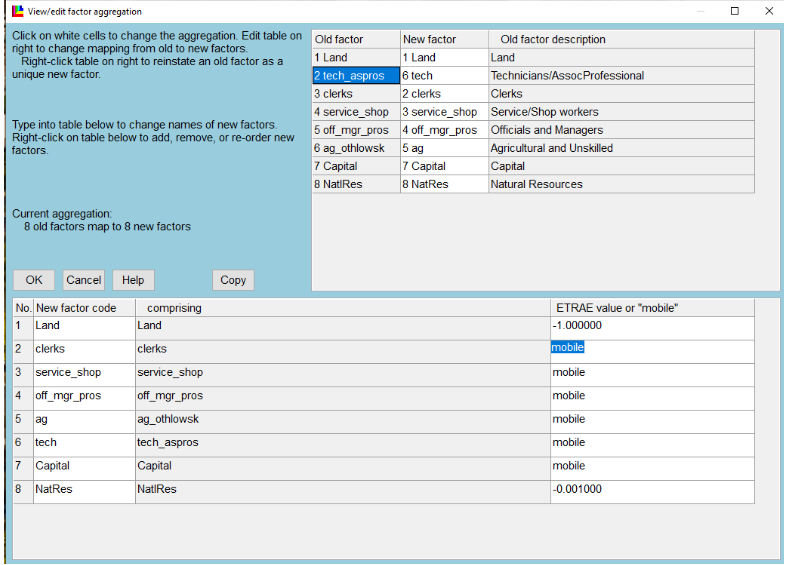
Task: Click 'mobile' value in Capital row
Action: click(x=652, y=468)
